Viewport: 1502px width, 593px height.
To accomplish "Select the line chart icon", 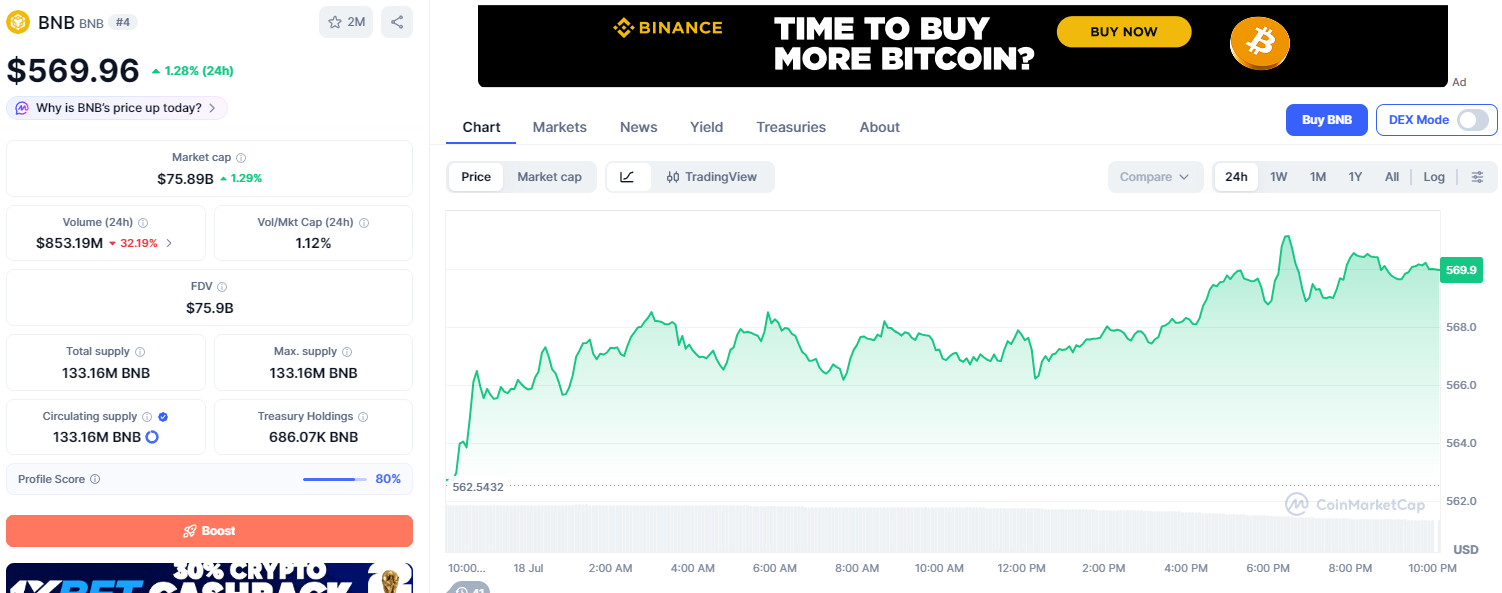I will (628, 177).
